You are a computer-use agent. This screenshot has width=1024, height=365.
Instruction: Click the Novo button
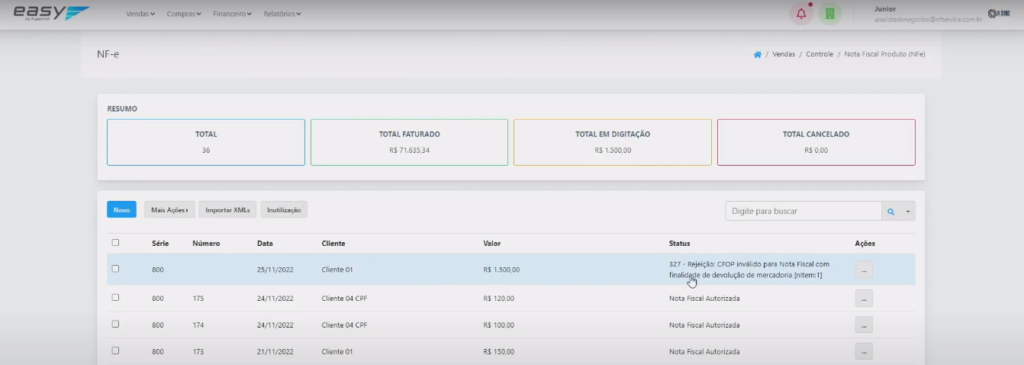pyautogui.click(x=121, y=210)
